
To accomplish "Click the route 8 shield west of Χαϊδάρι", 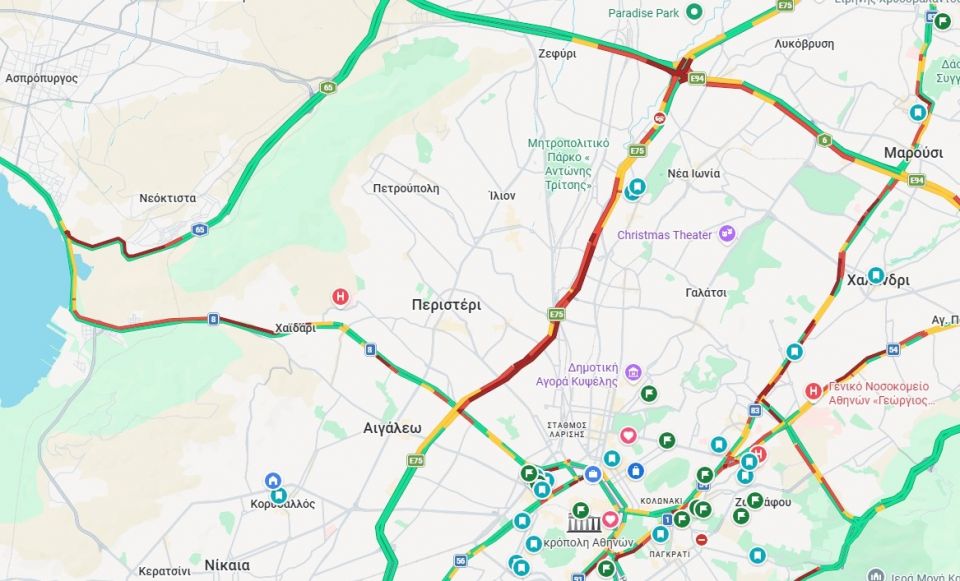I will (213, 318).
